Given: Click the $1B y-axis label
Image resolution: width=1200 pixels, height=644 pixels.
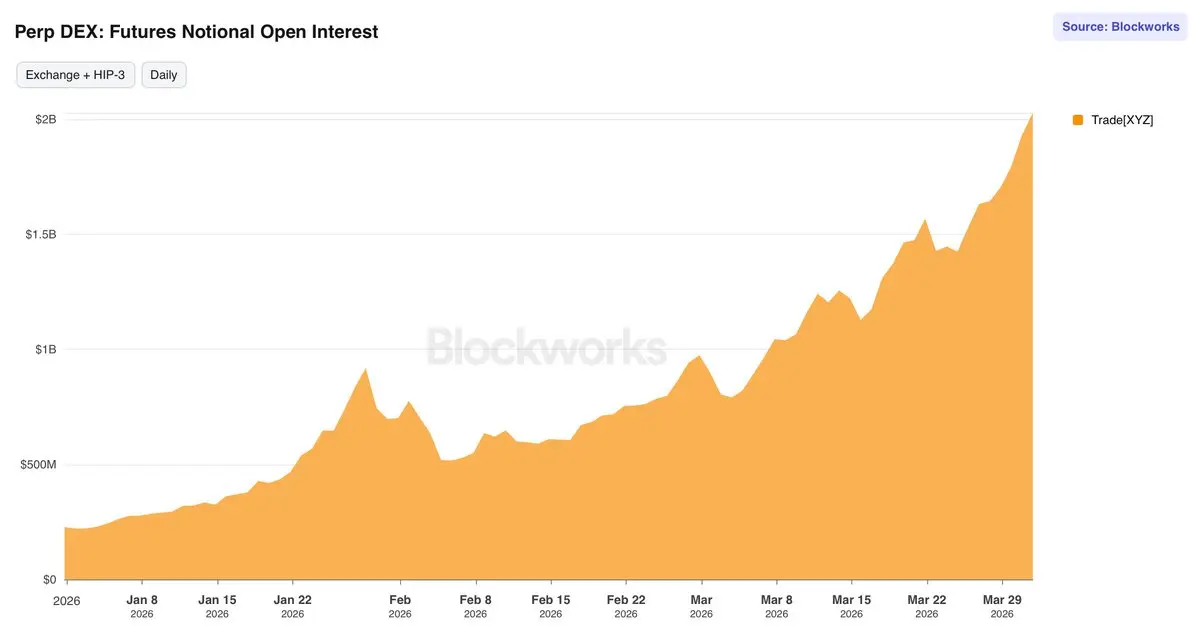Looking at the screenshot, I should [x=46, y=350].
